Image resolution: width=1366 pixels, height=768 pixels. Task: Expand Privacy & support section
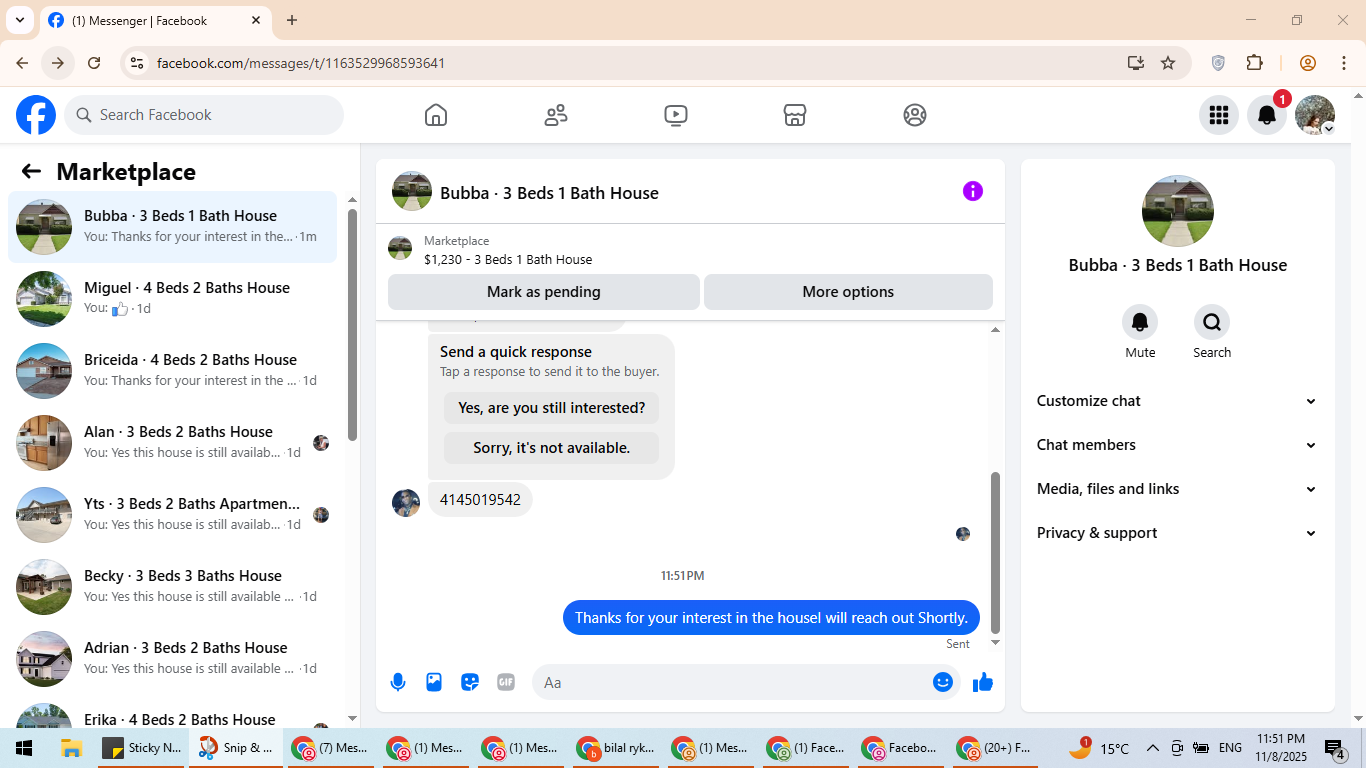point(1177,533)
